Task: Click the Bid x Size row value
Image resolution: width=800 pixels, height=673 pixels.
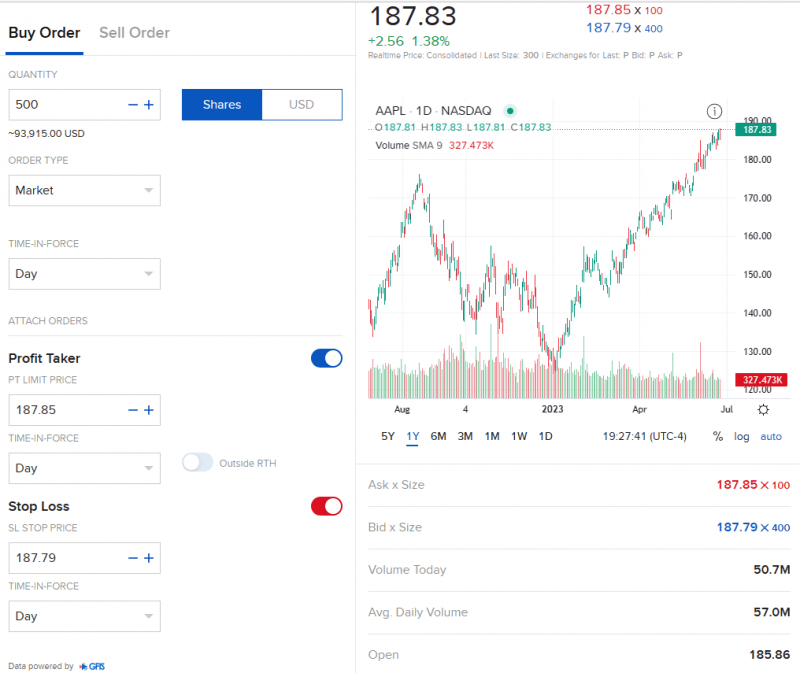Action: 753,527
